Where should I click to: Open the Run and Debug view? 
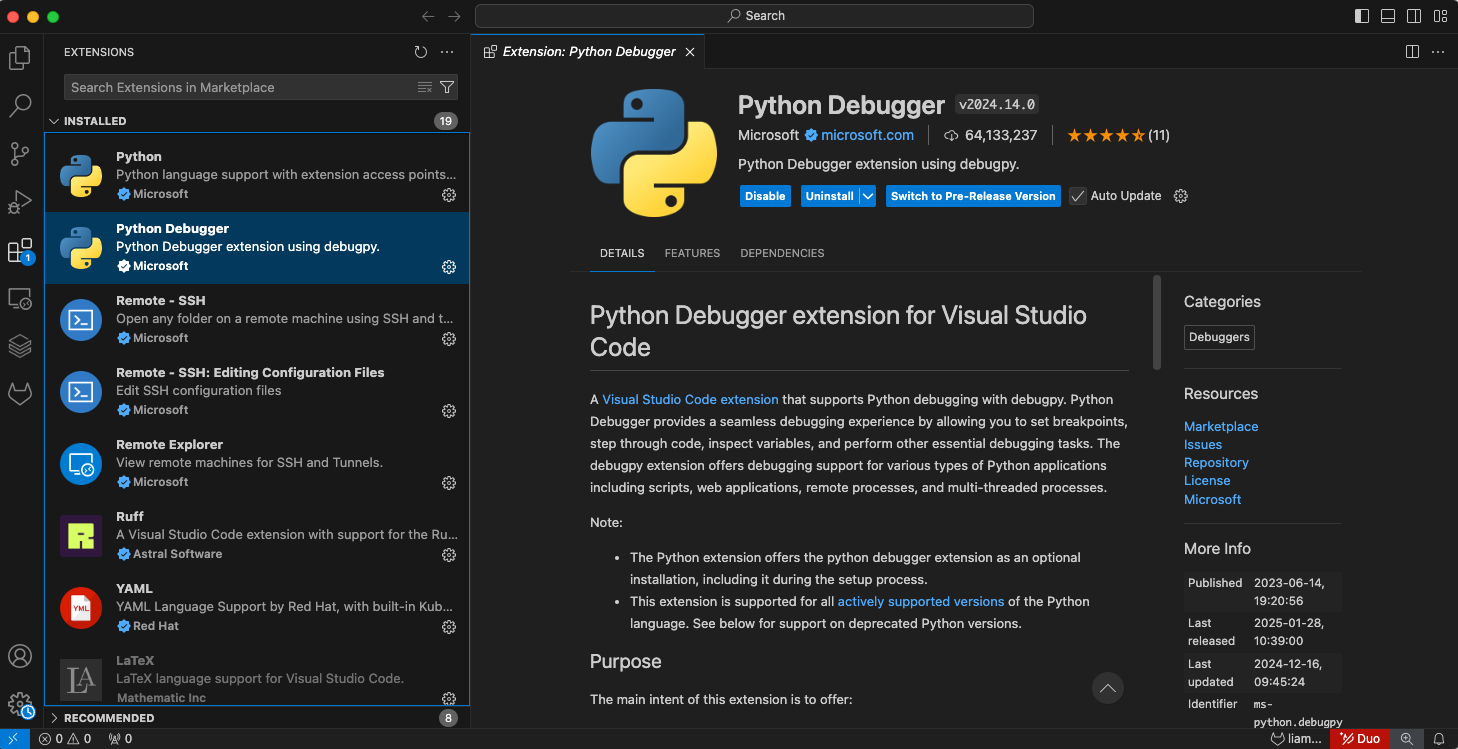tap(20, 202)
